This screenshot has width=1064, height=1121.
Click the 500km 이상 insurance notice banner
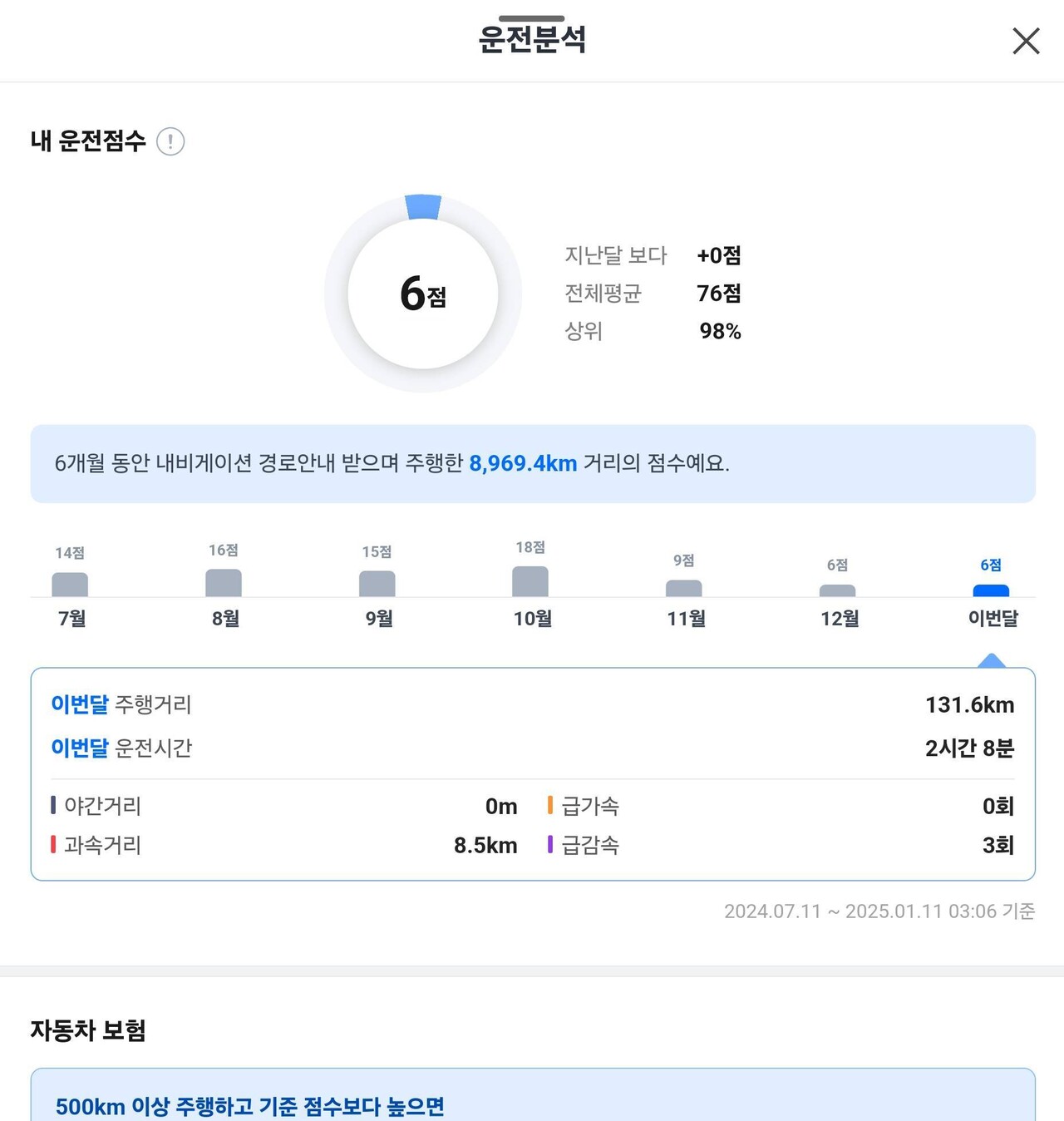532,1106
